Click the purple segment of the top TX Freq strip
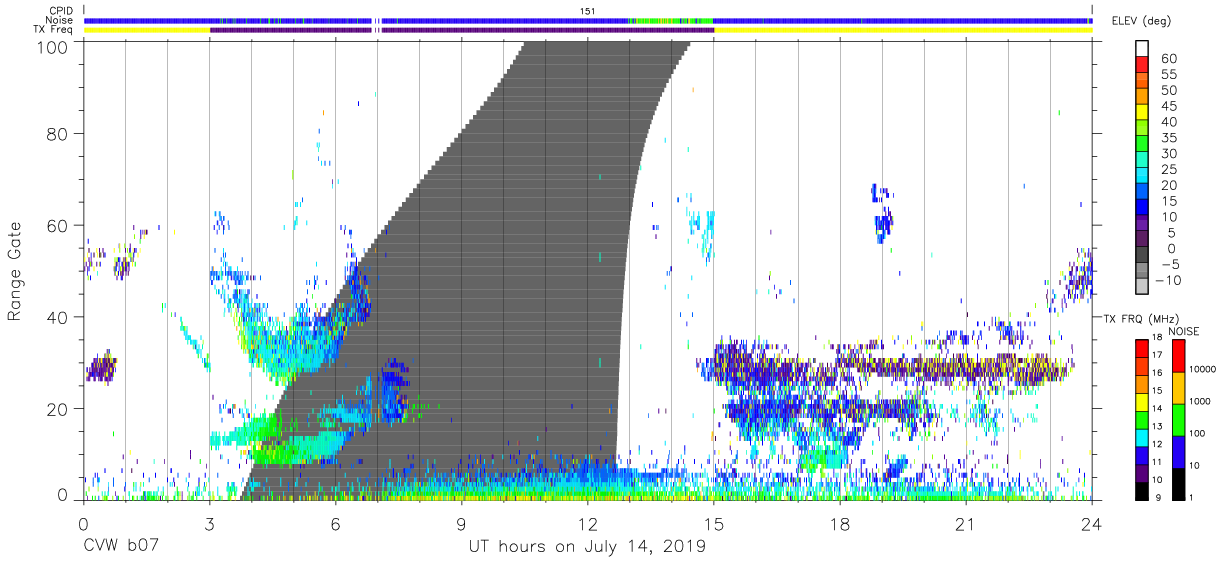Image resolution: width=1228 pixels, height=567 pixels. click(461, 30)
